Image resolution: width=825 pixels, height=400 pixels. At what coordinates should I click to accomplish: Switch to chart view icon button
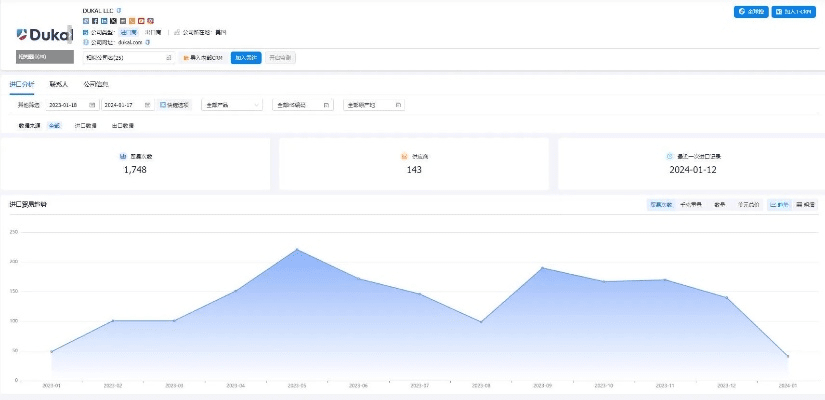(x=779, y=204)
